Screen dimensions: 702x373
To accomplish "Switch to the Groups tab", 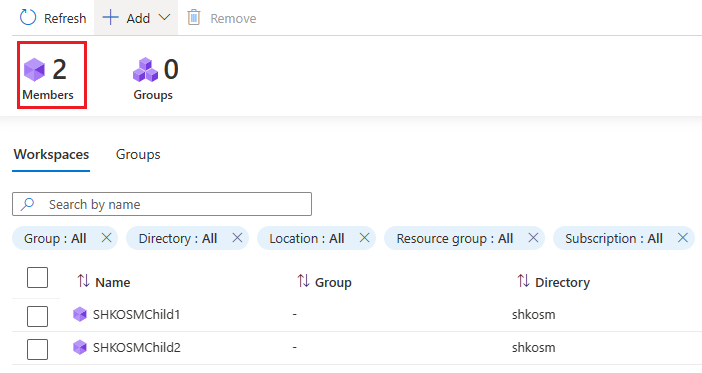I will point(138,154).
